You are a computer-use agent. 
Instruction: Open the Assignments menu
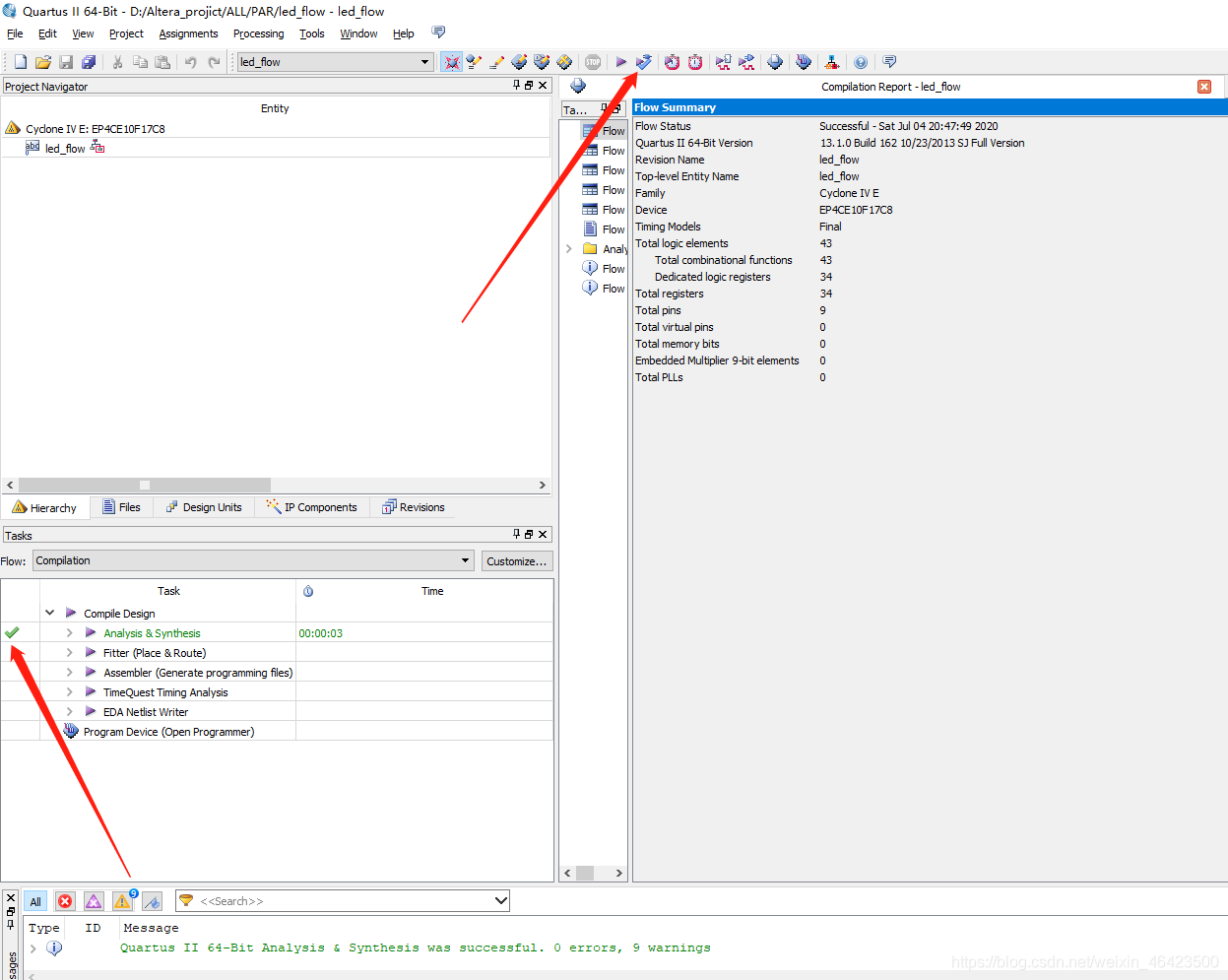(188, 33)
